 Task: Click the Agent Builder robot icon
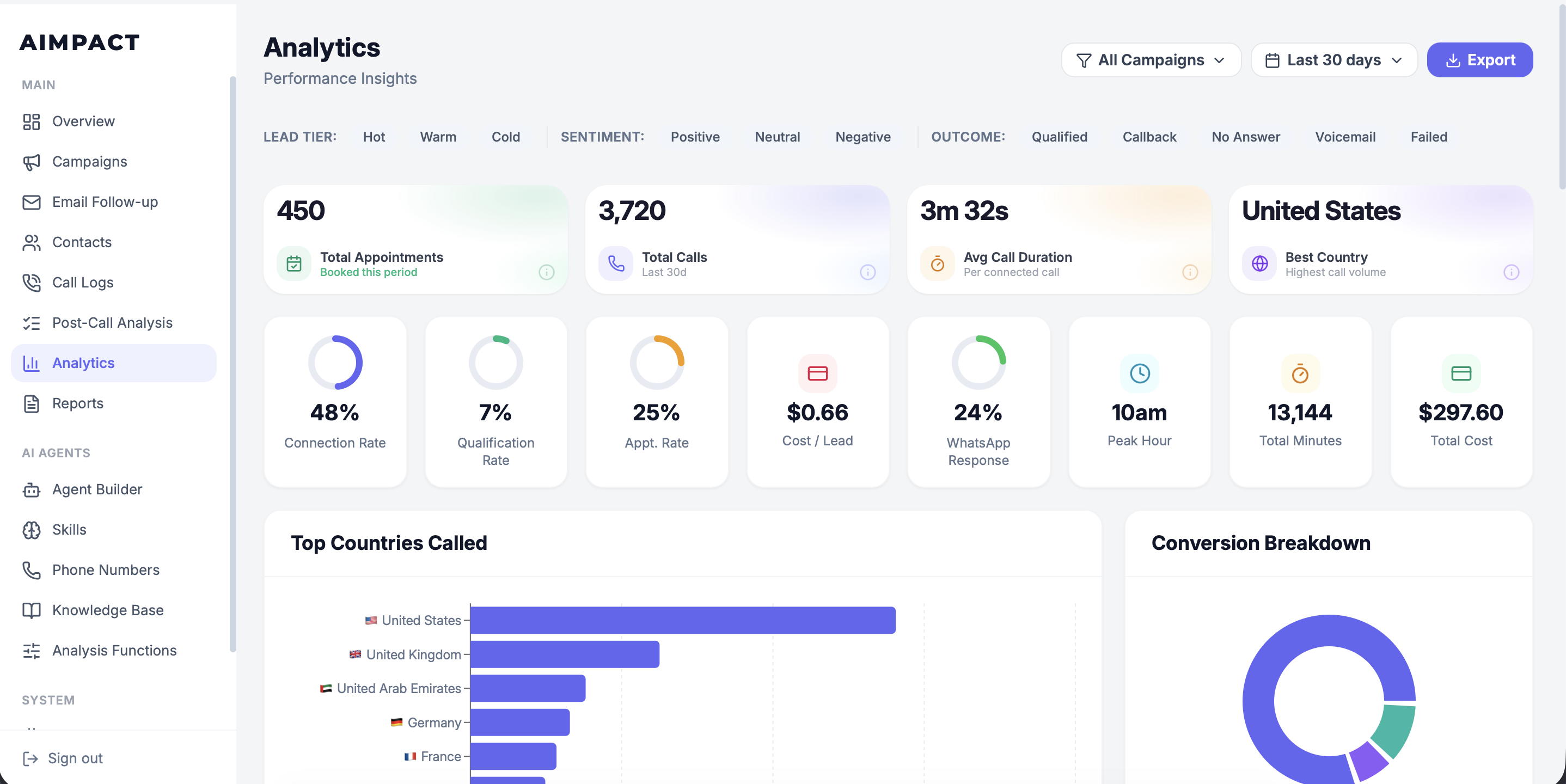(32, 489)
